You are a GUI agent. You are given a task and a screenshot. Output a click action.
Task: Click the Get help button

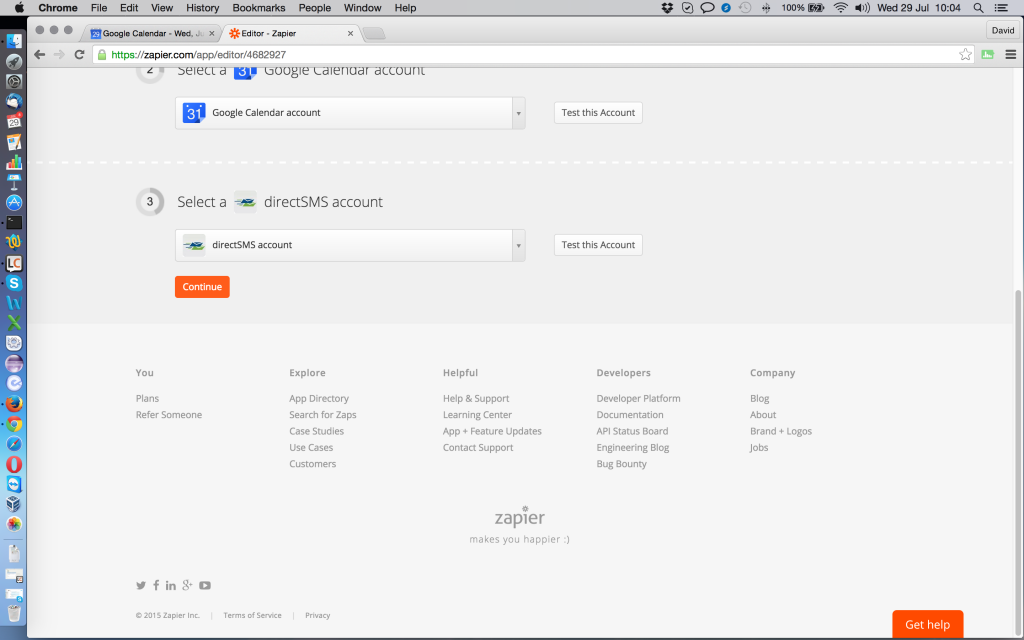[x=927, y=624]
